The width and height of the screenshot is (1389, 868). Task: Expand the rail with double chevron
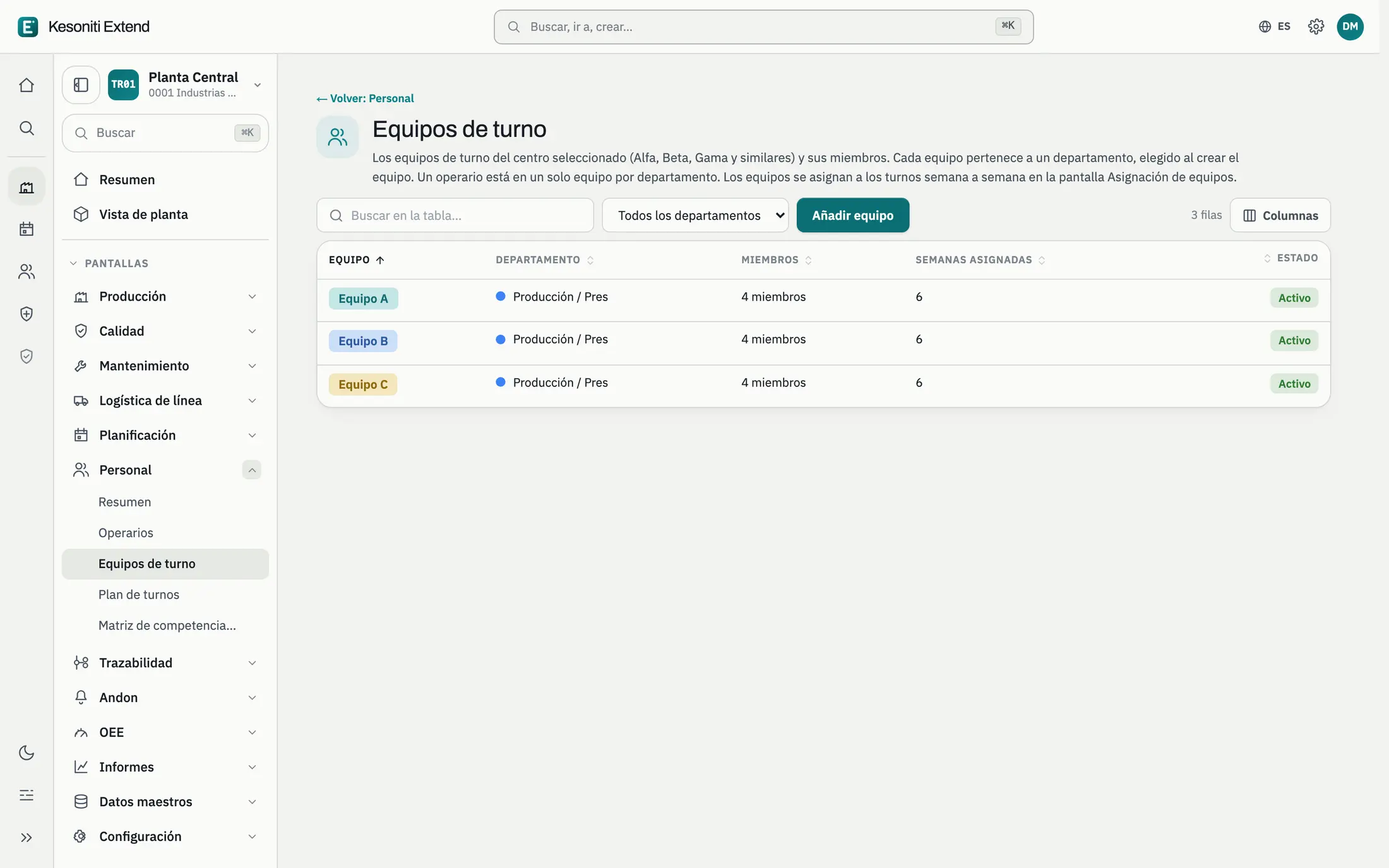pos(27,838)
